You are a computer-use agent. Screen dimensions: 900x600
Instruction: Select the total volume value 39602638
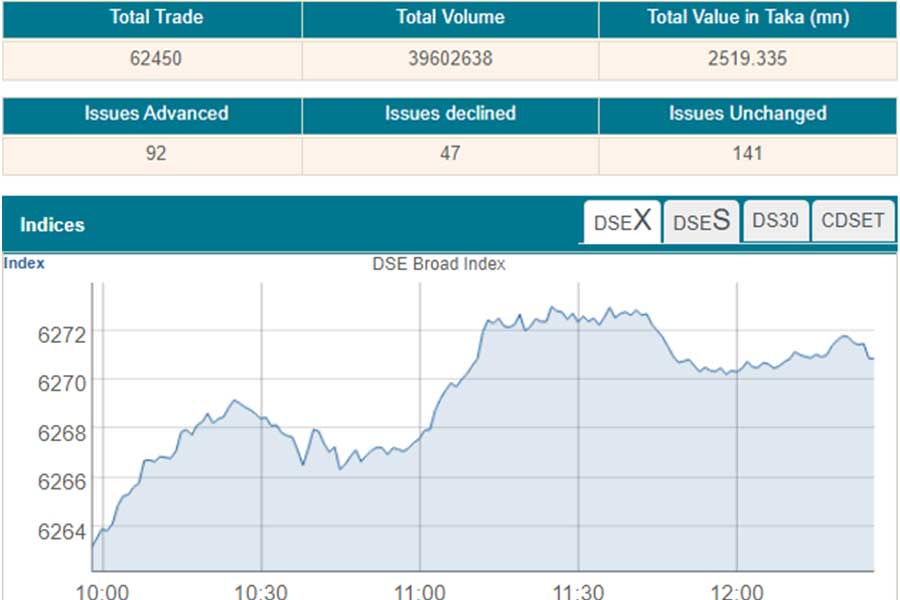(451, 58)
